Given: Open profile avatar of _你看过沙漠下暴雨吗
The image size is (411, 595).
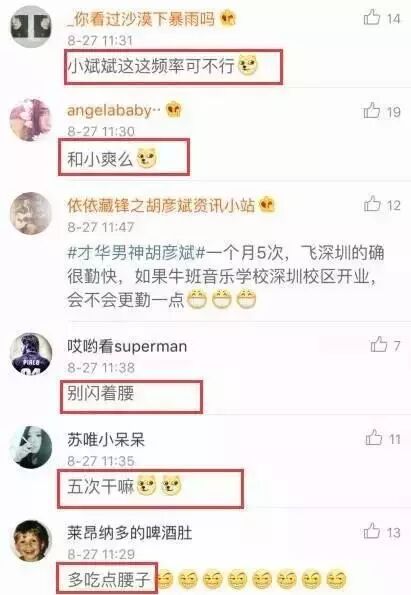Looking at the screenshot, I should pyautogui.click(x=30, y=26).
